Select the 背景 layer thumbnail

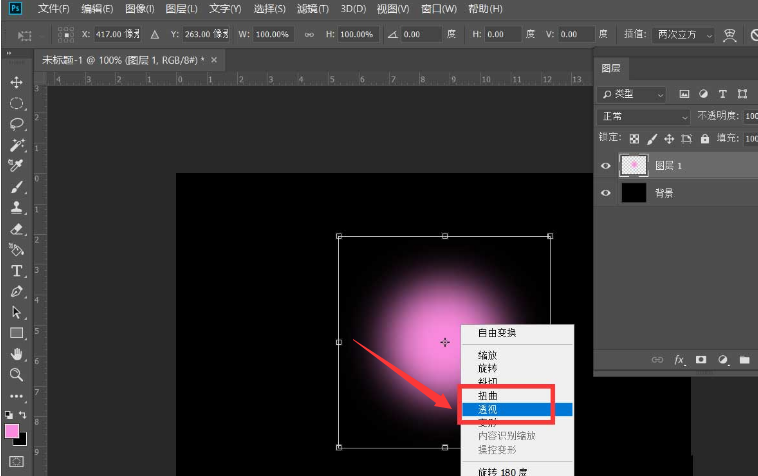(x=633, y=193)
